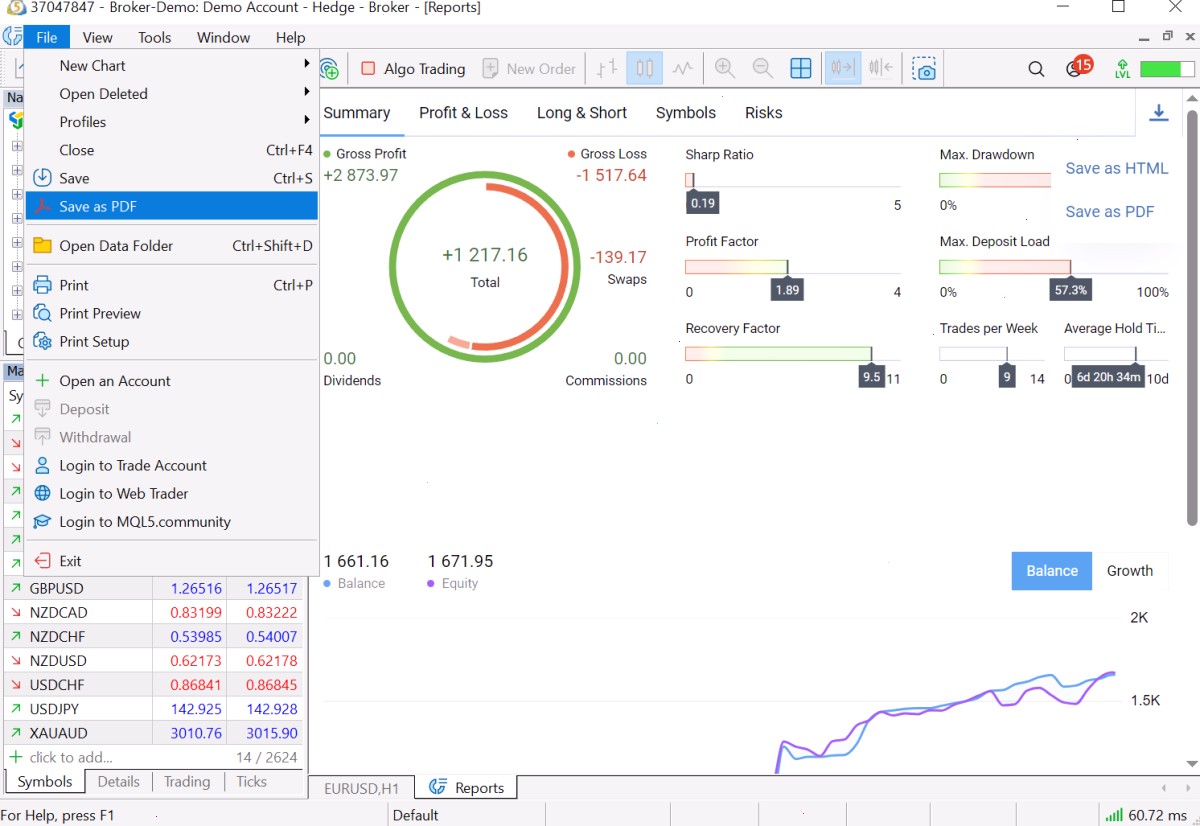Switch chart to line chart mode

point(682,69)
